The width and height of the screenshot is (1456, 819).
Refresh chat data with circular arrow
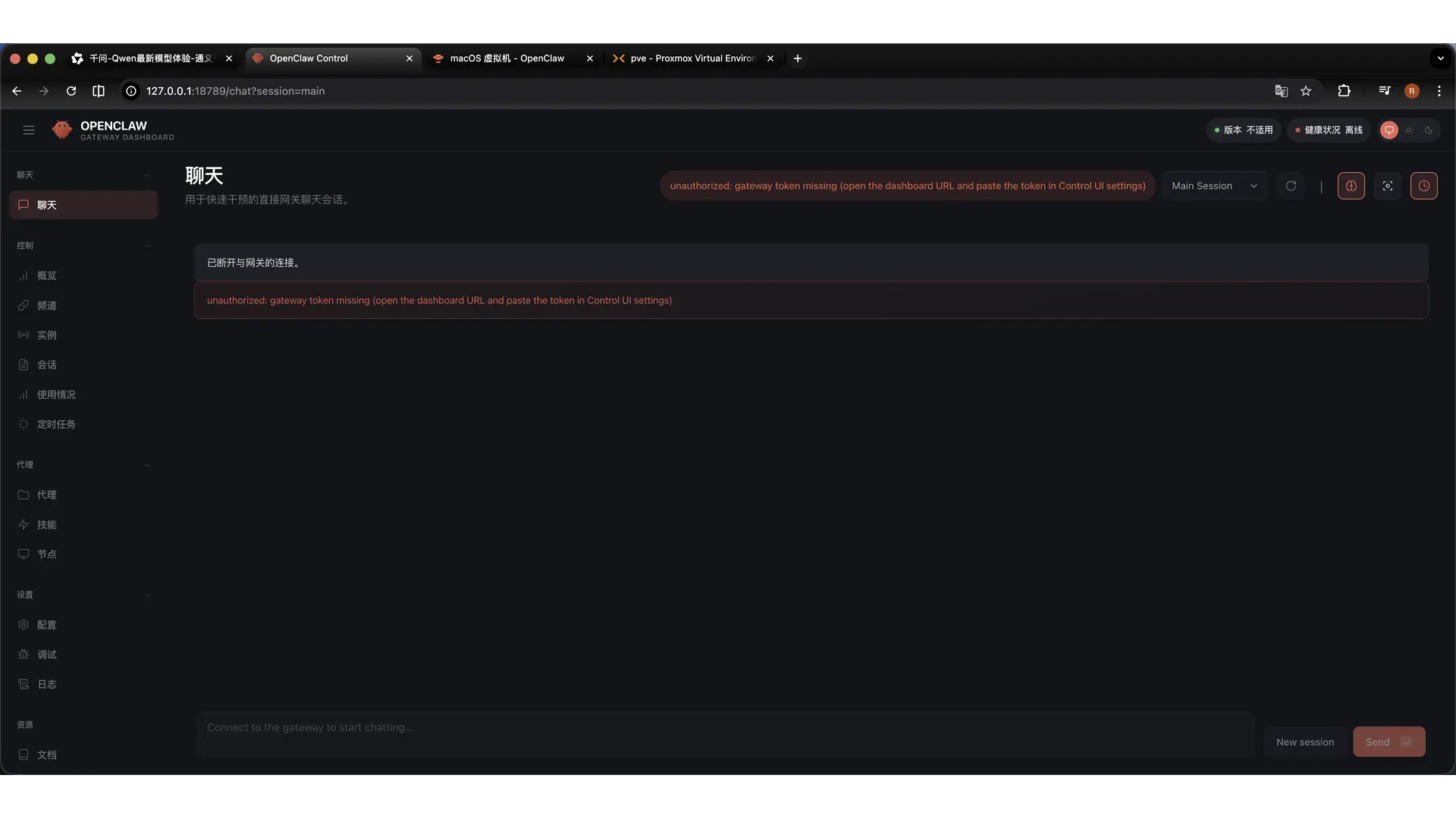tap(1291, 186)
